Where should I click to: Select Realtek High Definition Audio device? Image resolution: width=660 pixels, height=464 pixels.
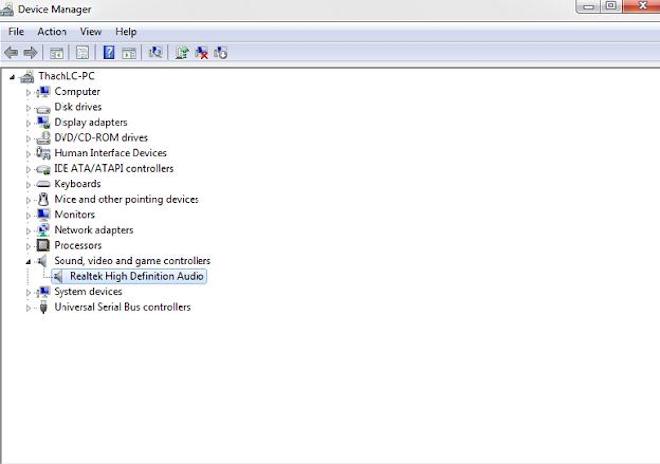tap(136, 276)
